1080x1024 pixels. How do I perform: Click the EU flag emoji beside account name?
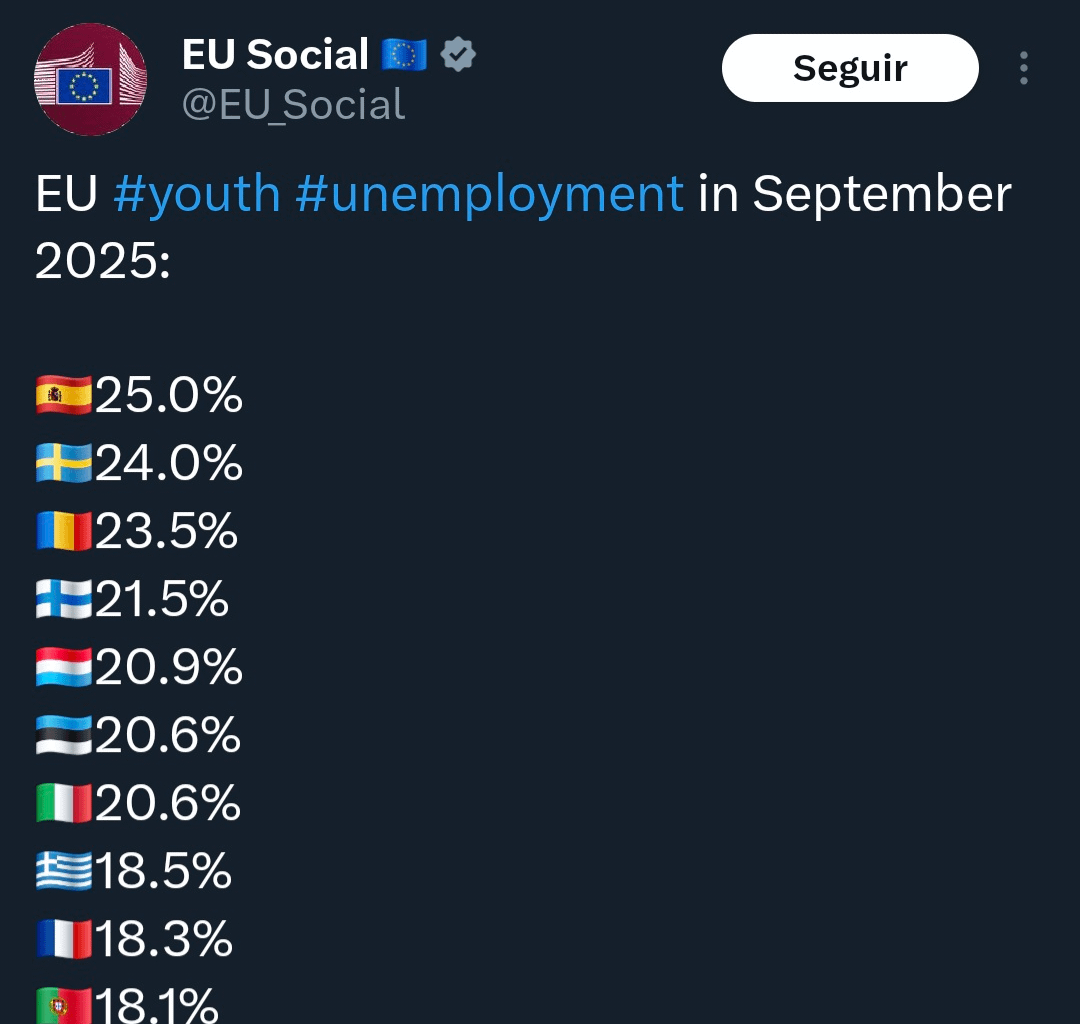pyautogui.click(x=404, y=55)
